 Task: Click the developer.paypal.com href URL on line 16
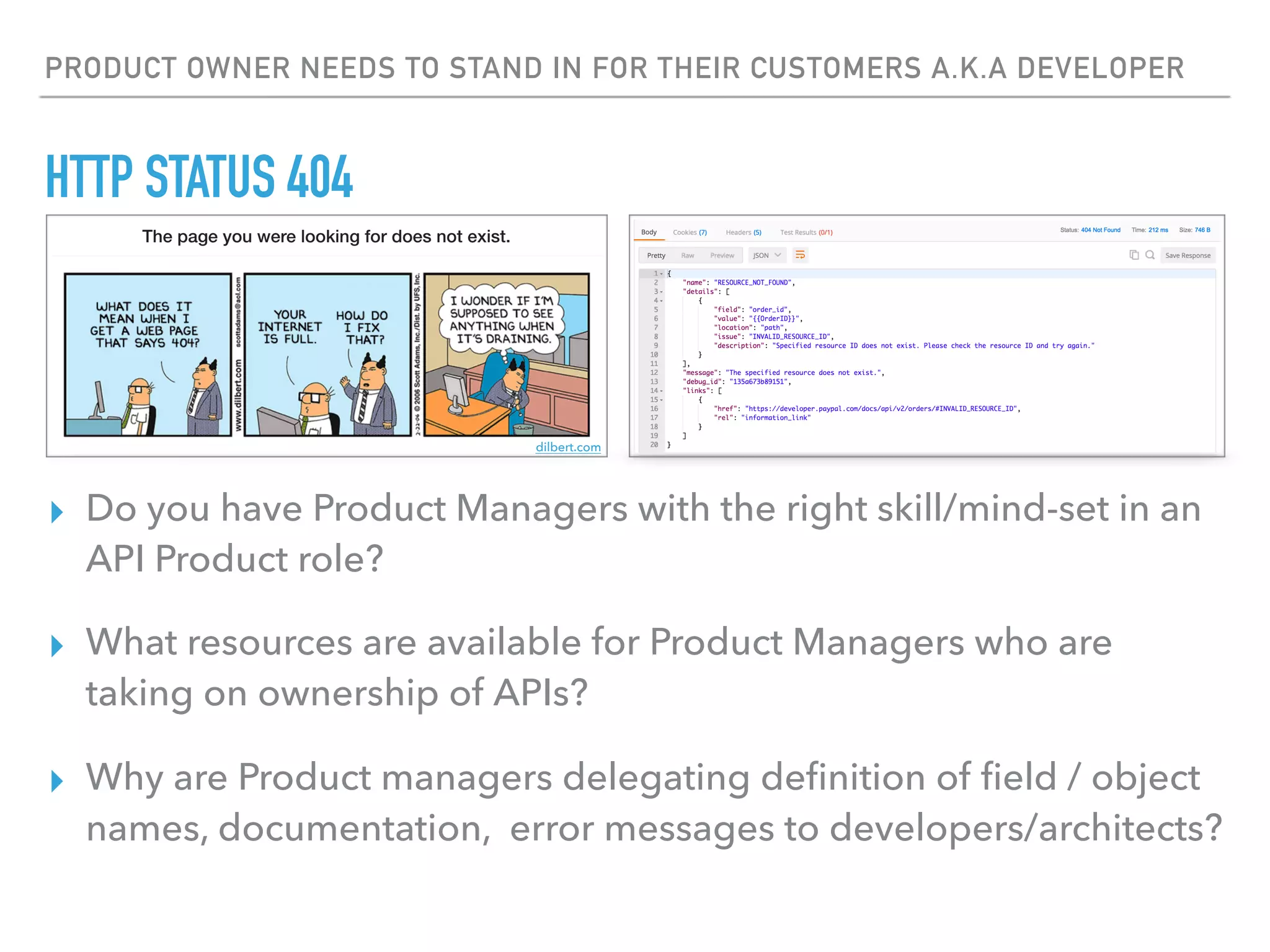(881, 408)
